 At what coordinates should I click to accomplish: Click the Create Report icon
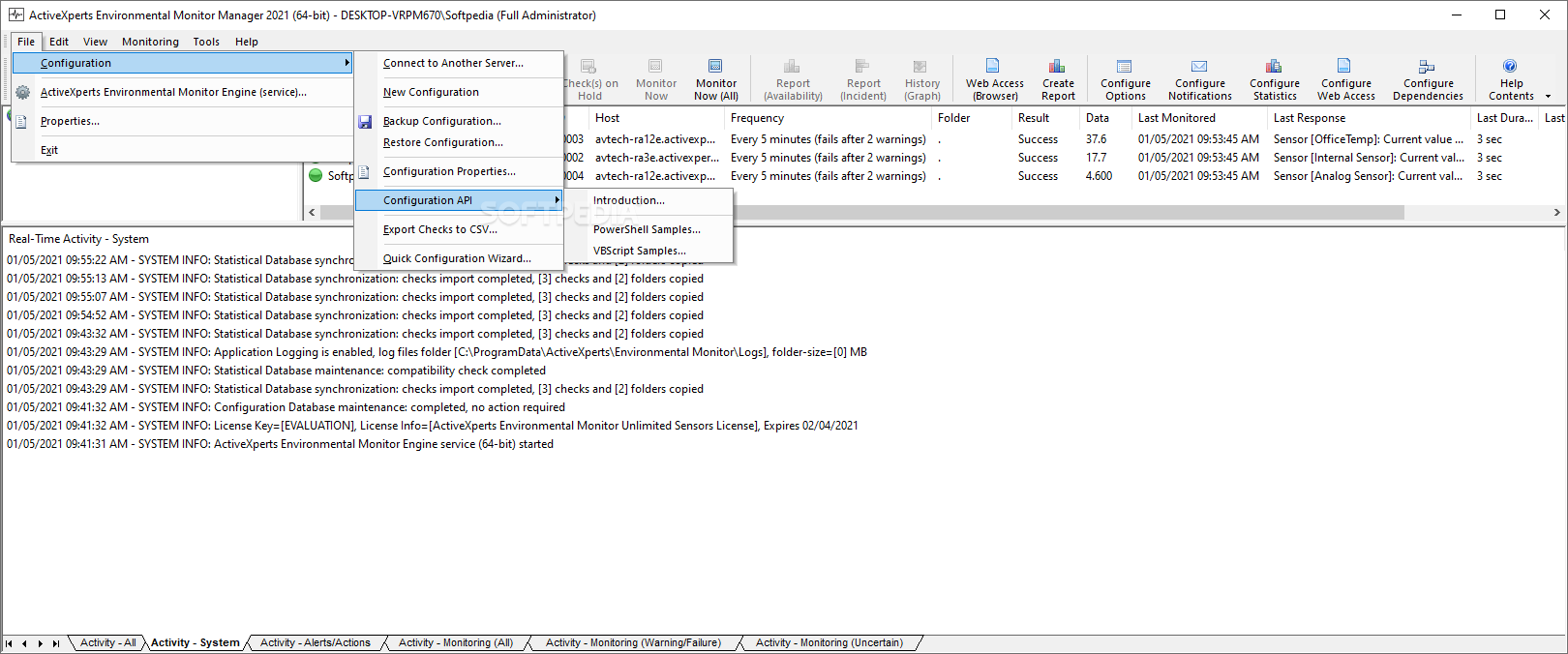click(1058, 79)
